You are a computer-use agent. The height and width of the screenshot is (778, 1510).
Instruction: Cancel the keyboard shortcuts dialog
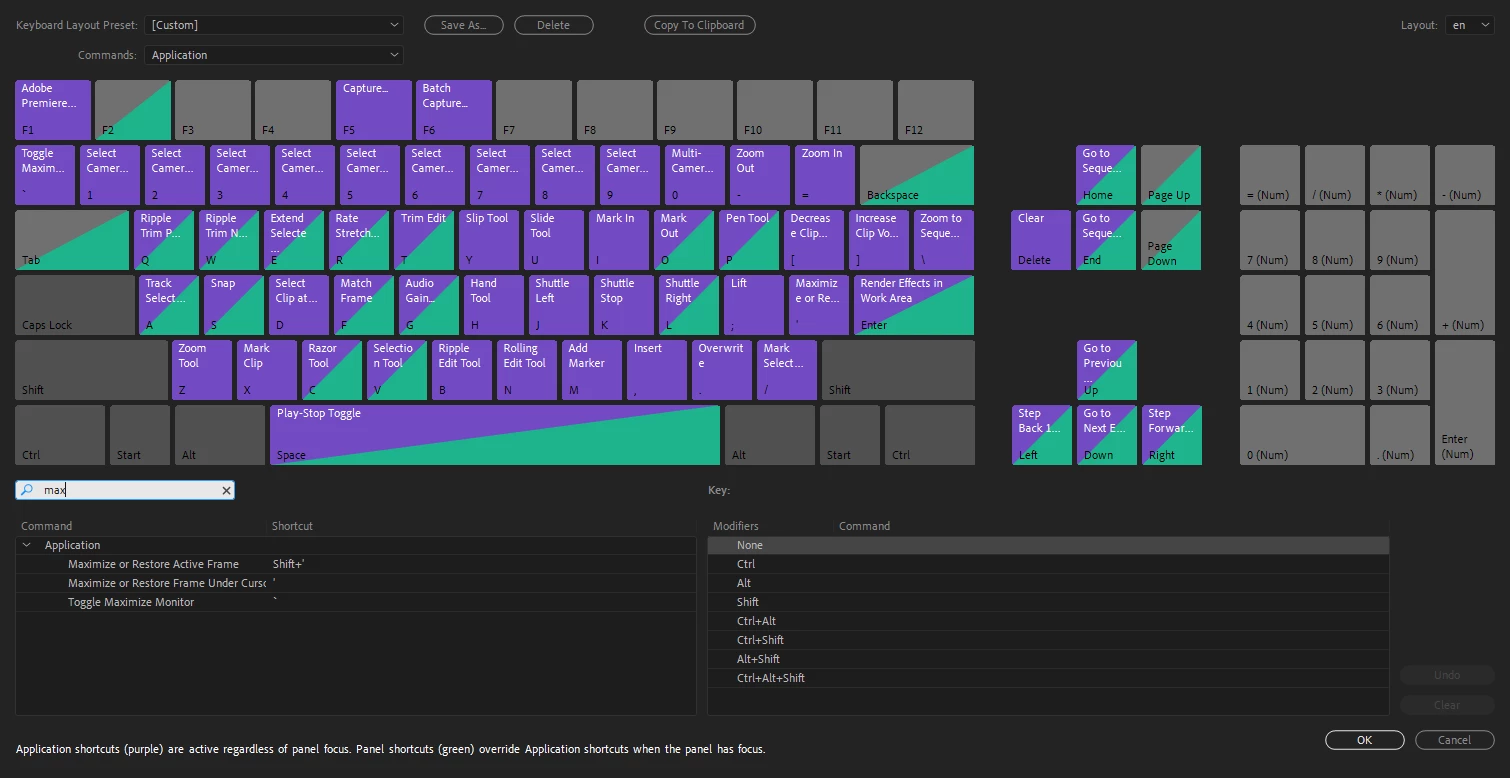click(x=1455, y=740)
